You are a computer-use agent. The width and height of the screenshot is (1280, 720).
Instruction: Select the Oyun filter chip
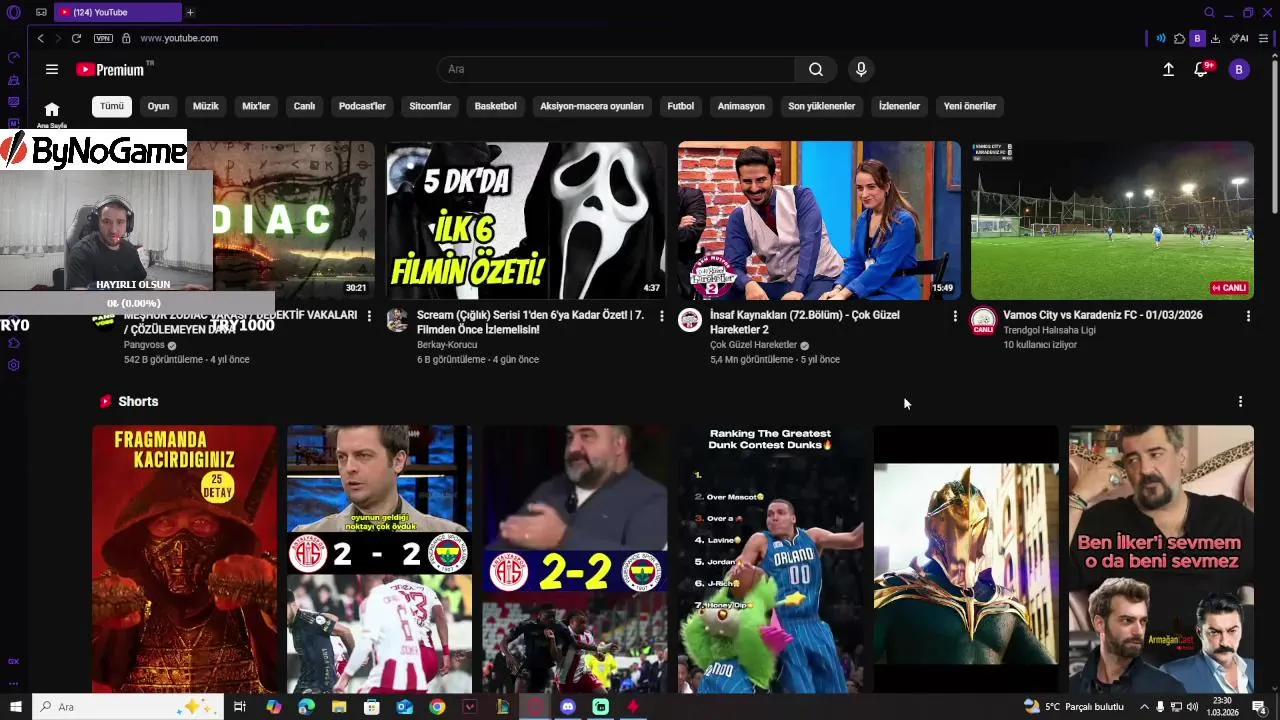point(158,106)
